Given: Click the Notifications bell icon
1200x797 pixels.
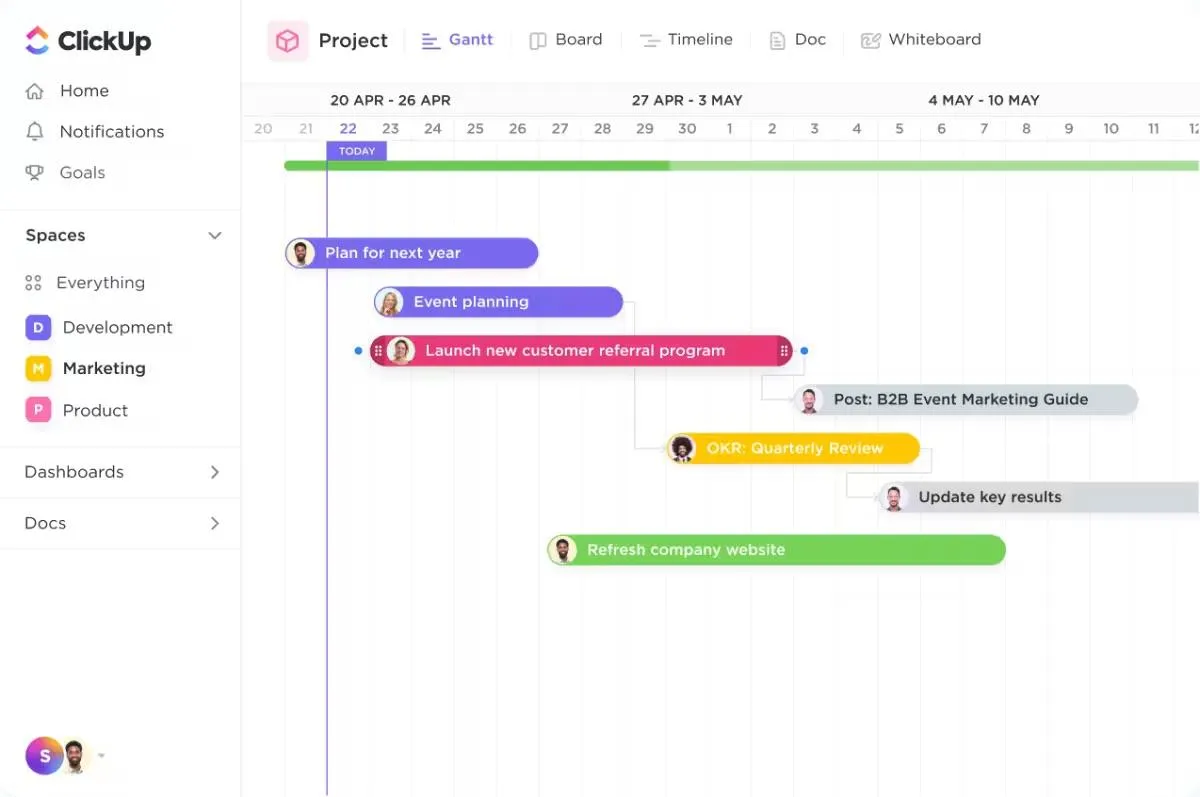Looking at the screenshot, I should click(x=35, y=132).
